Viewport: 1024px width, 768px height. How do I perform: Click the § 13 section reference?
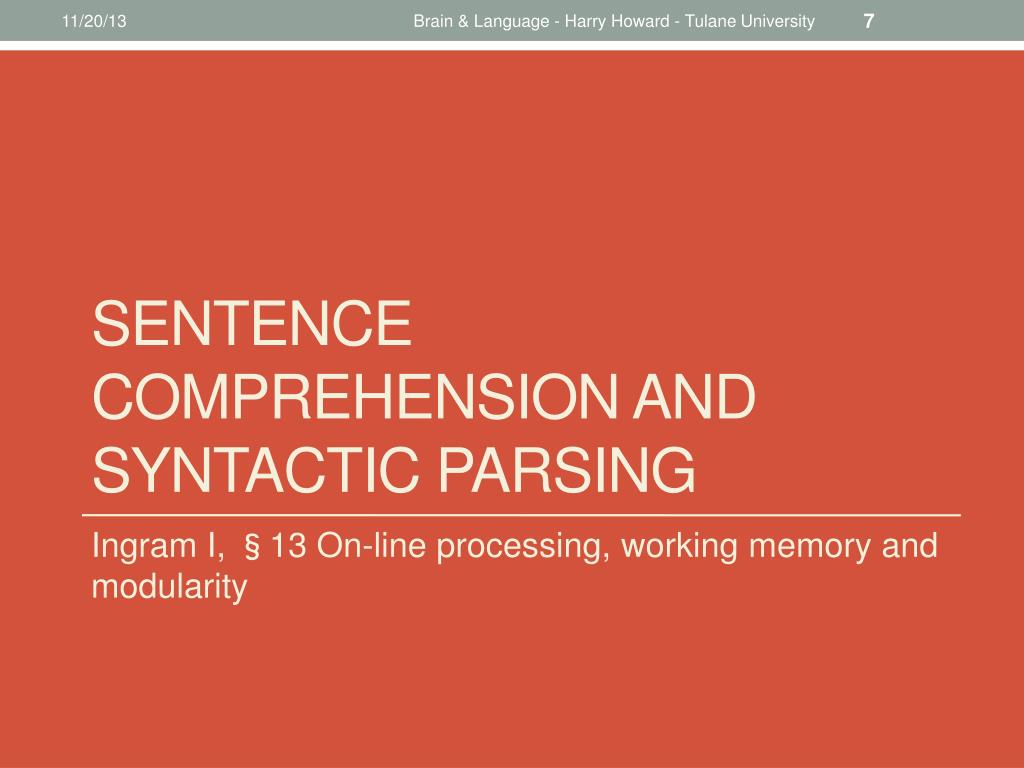[274, 546]
